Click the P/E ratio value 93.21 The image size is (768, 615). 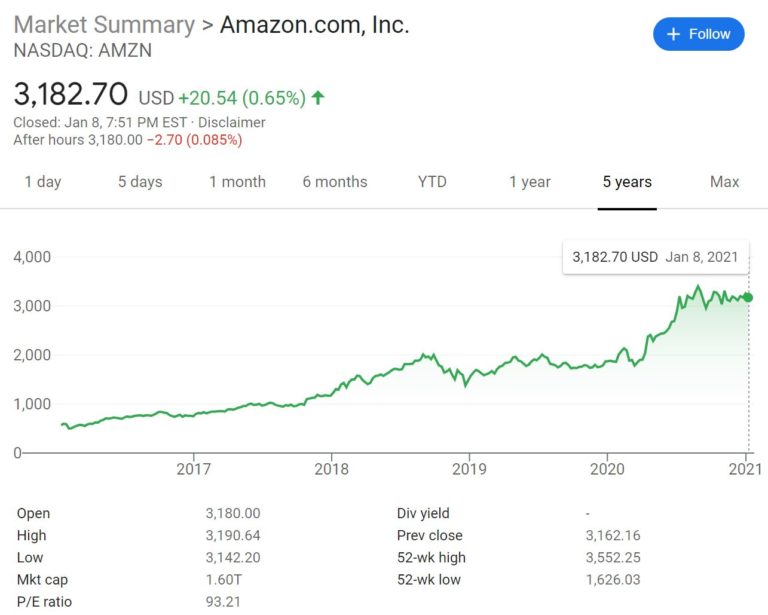pyautogui.click(x=223, y=602)
